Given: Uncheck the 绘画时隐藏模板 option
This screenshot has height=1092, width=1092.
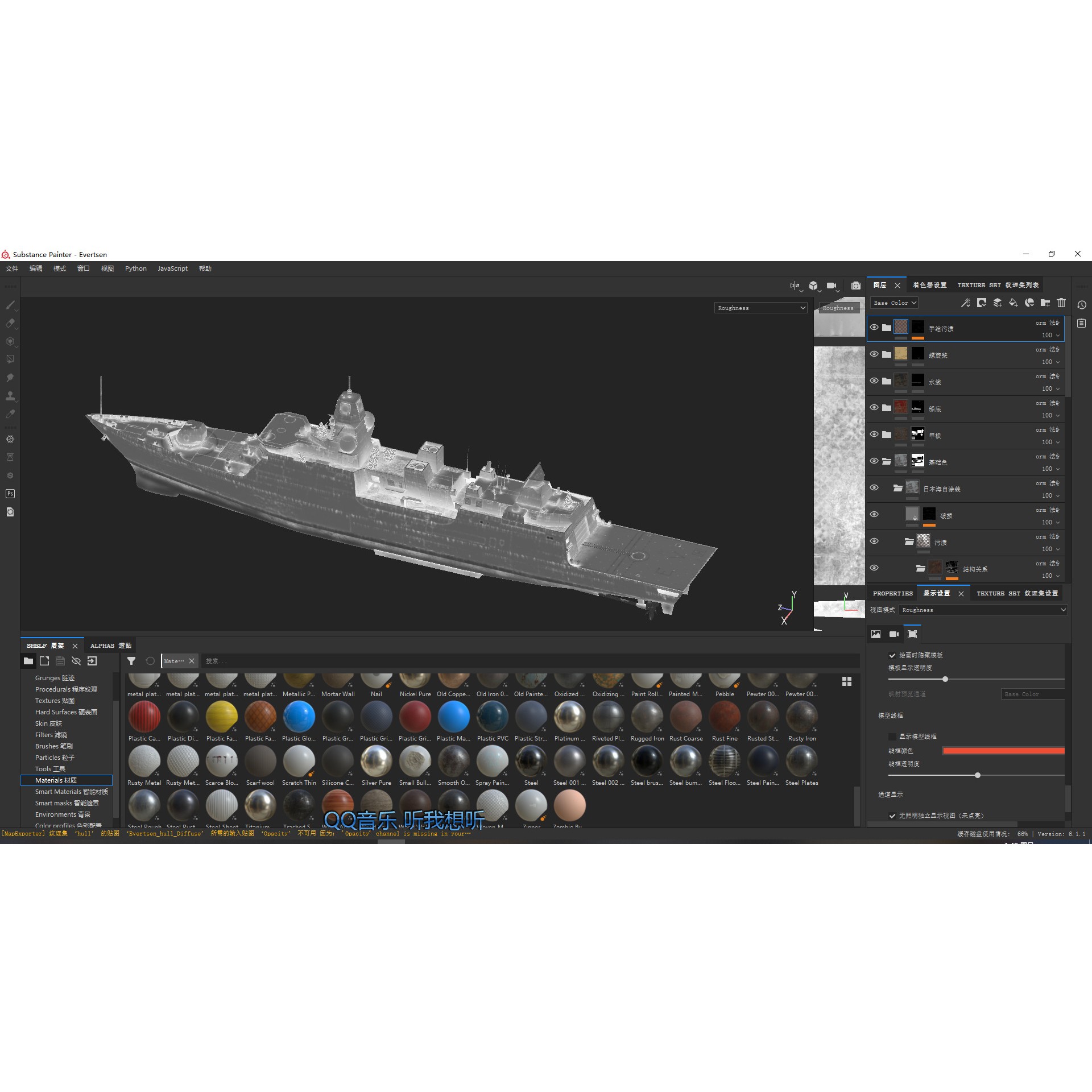Looking at the screenshot, I should click(x=893, y=655).
